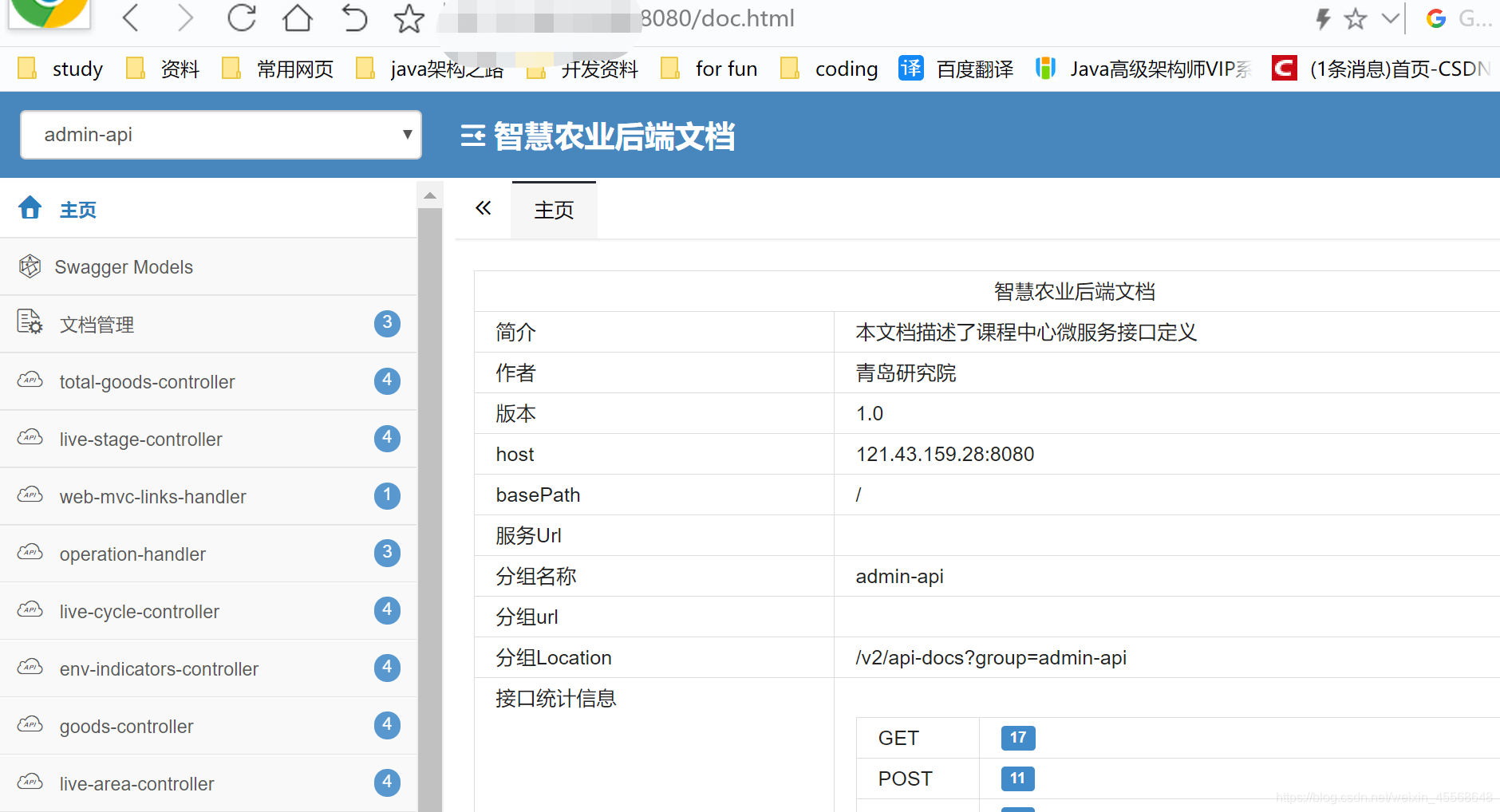The height and width of the screenshot is (812, 1500).
Task: Expand live-stage-controller API group
Action: click(x=208, y=439)
